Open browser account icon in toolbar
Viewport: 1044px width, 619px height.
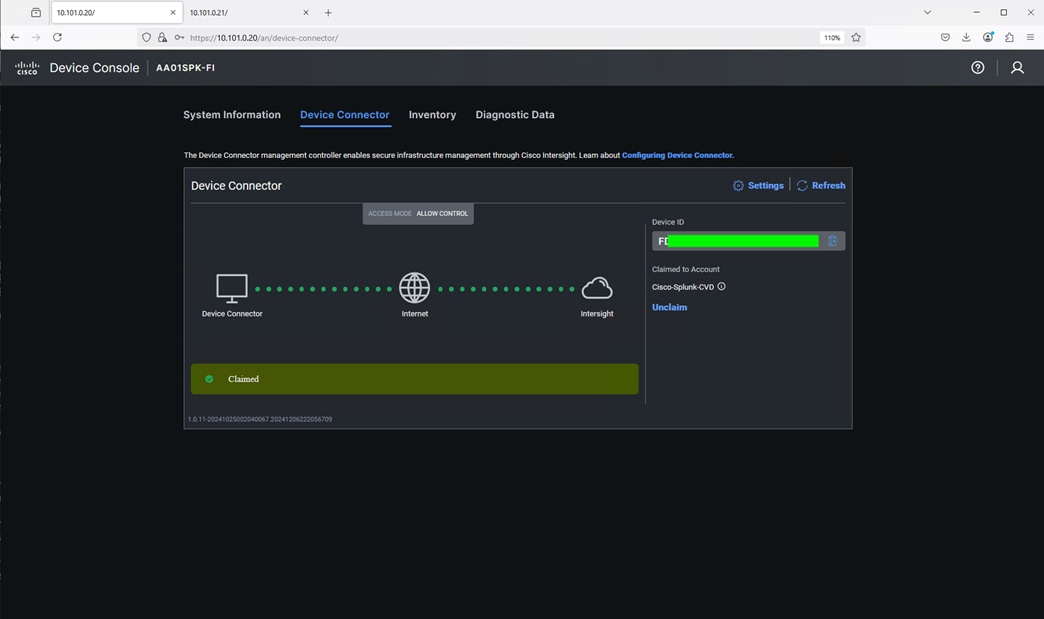click(988, 37)
